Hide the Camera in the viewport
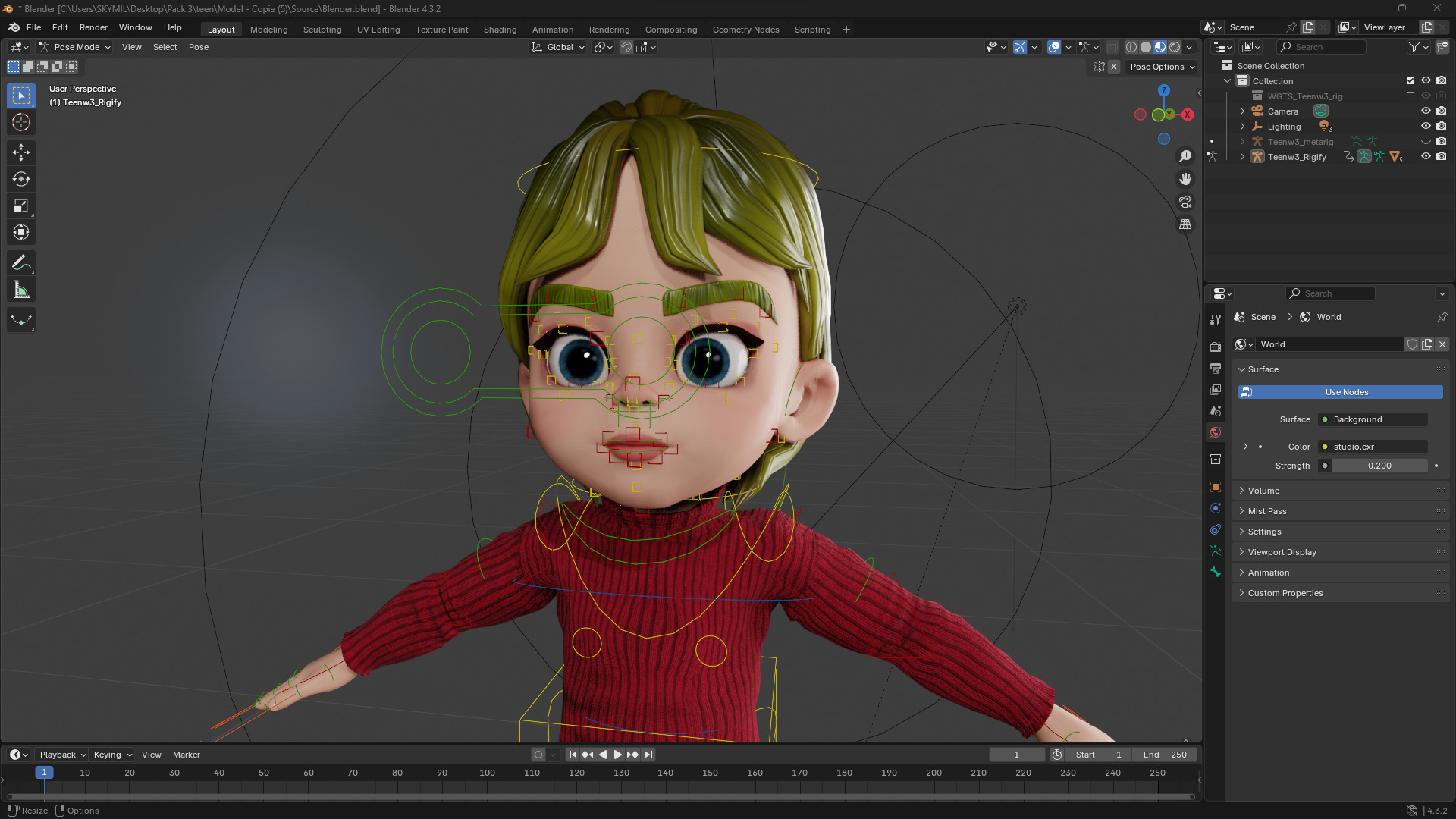 [1426, 111]
